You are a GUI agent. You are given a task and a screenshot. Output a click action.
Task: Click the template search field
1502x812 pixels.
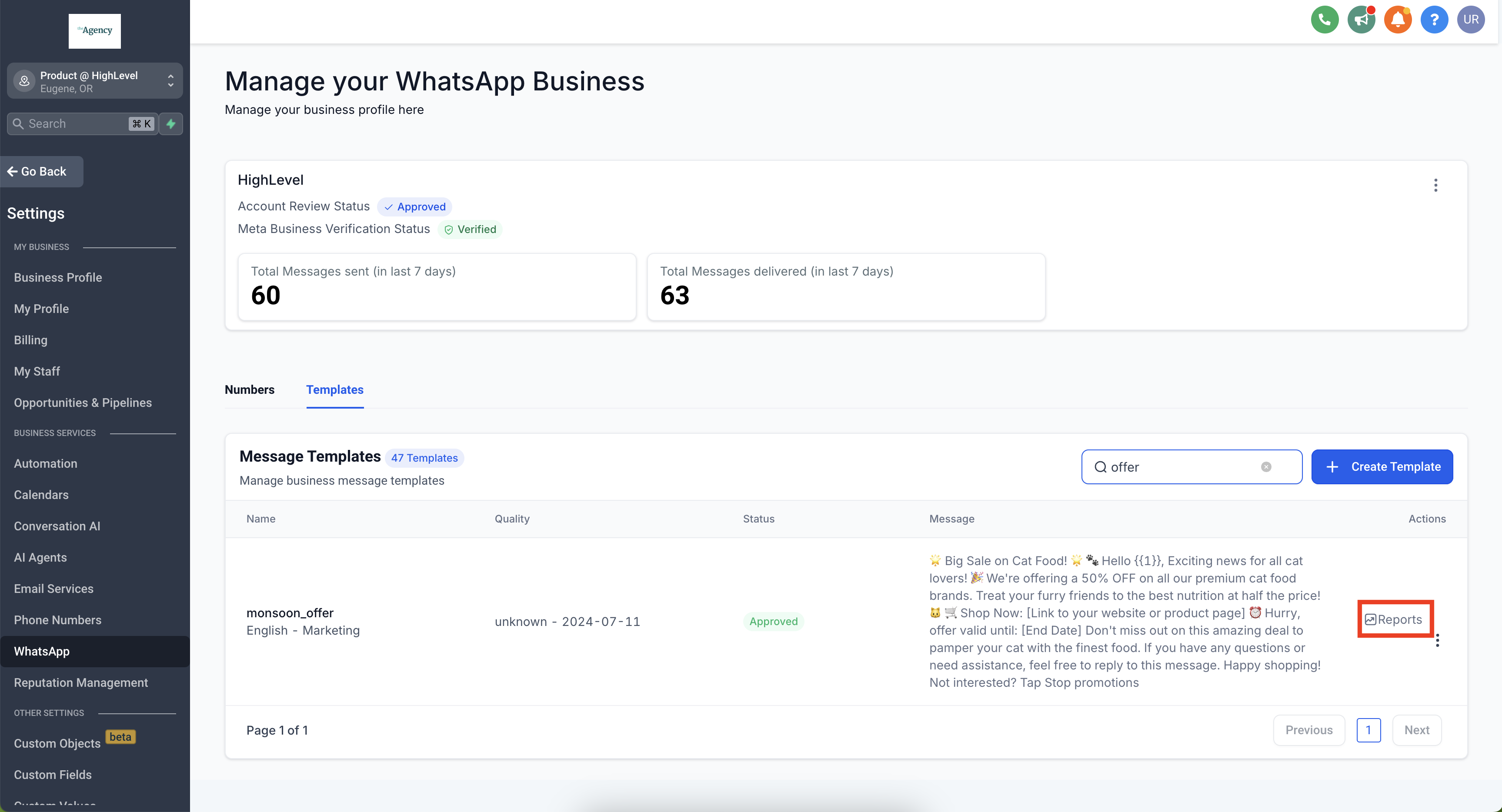(1184, 467)
